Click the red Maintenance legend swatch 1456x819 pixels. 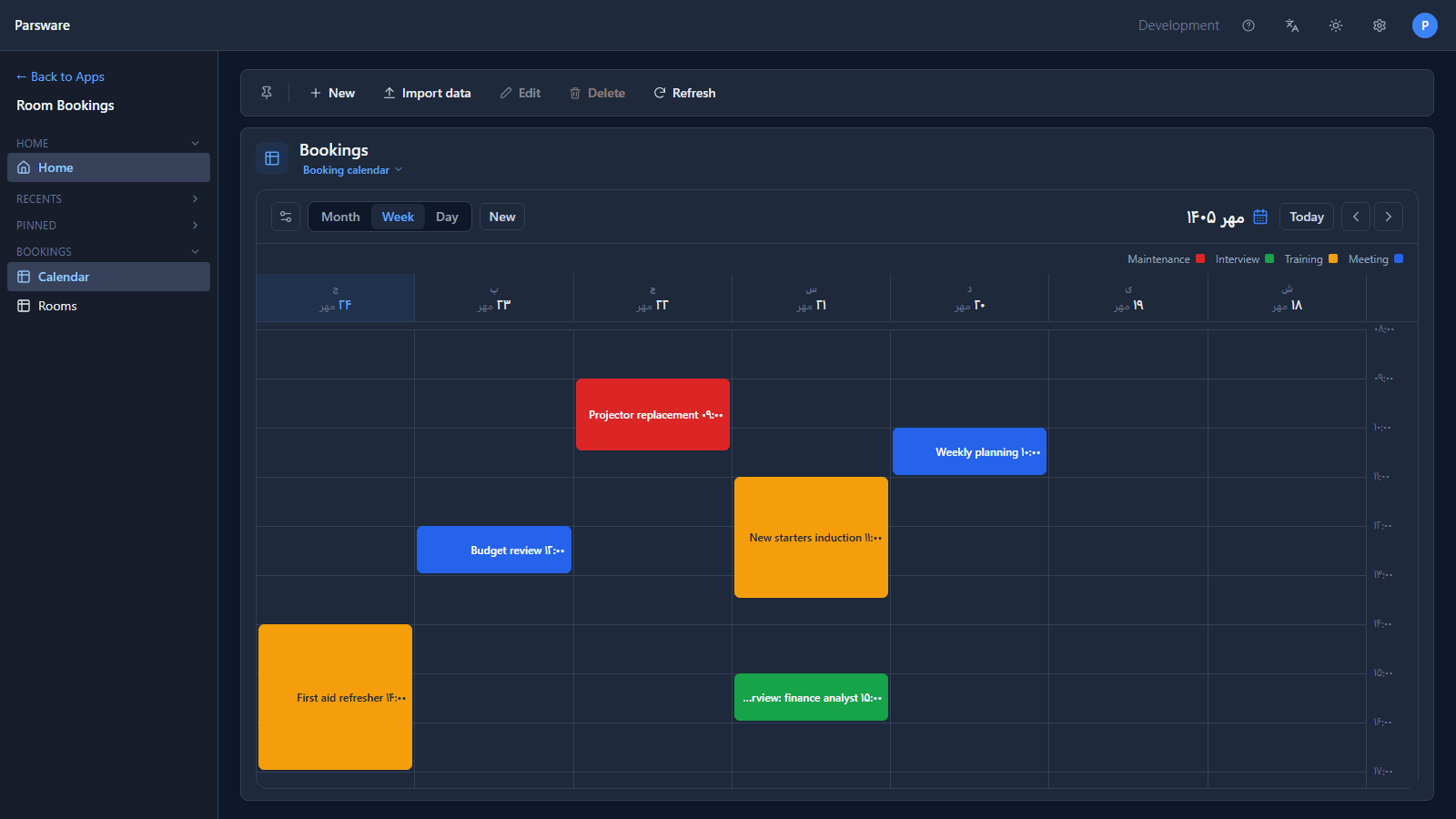click(x=1200, y=259)
